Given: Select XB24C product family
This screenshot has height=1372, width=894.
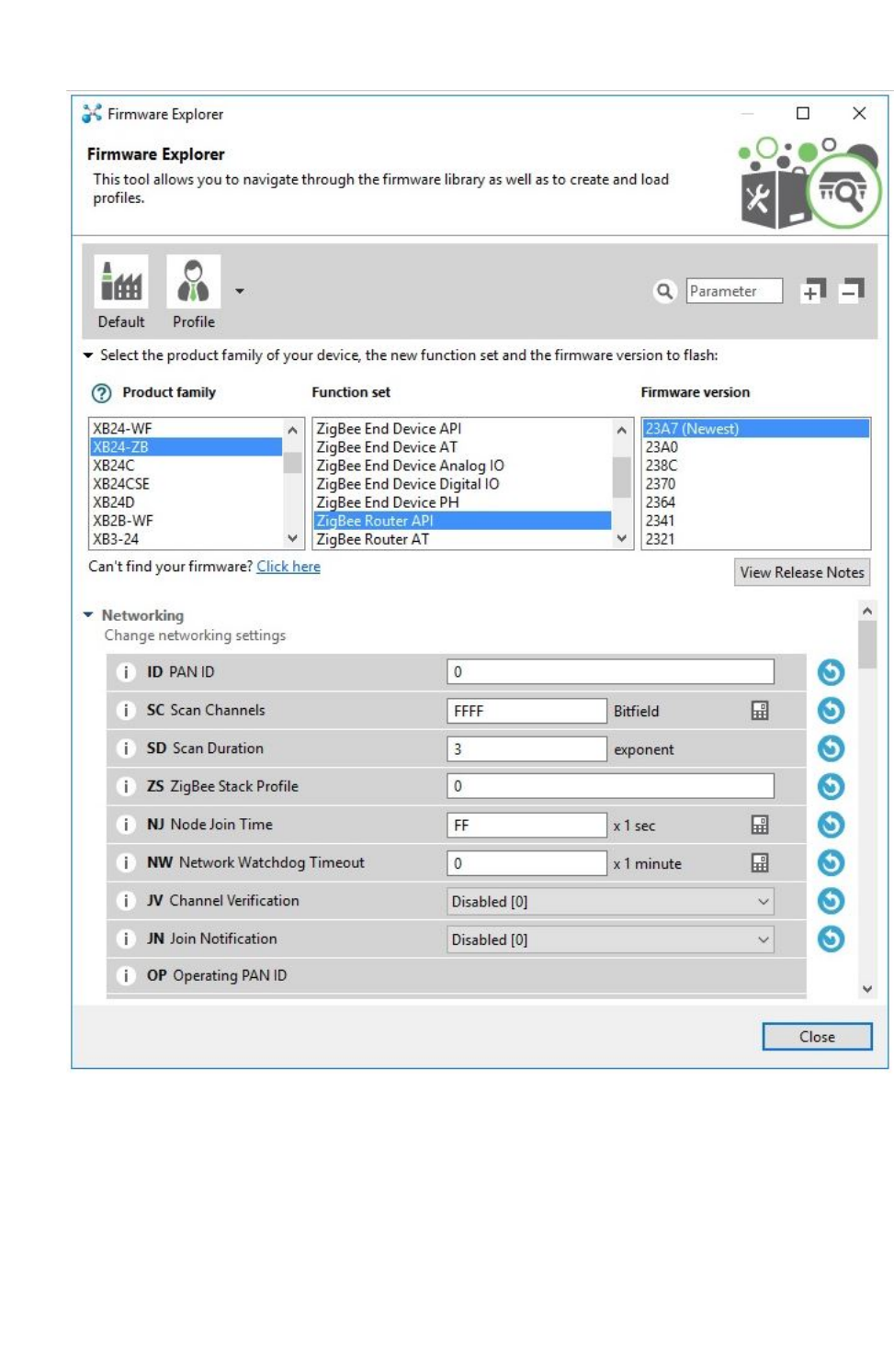Looking at the screenshot, I should pos(186,466).
